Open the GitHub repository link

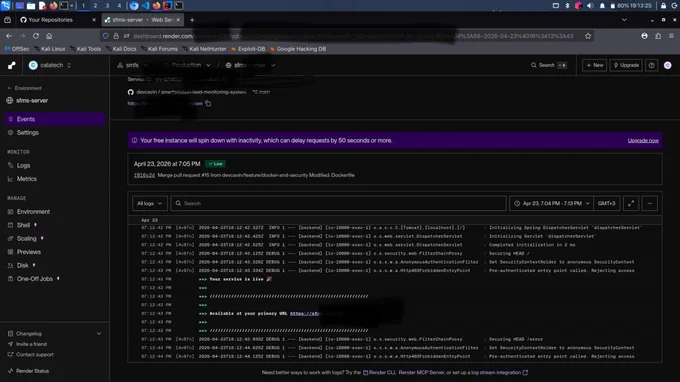pos(191,92)
